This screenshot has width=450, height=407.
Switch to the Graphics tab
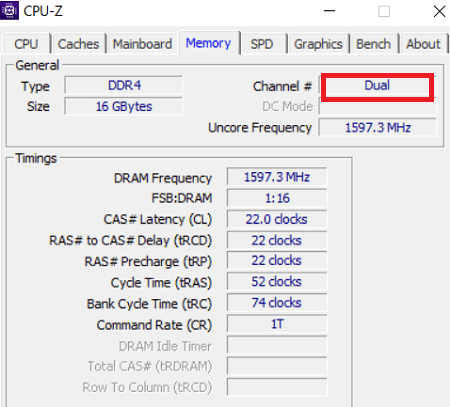[318, 44]
